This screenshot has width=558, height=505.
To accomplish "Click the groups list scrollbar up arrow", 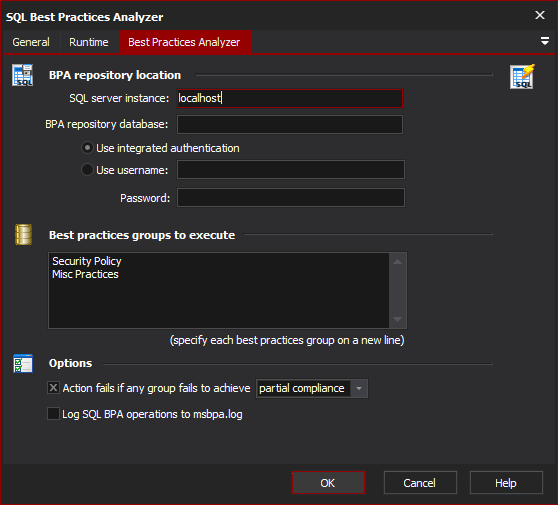I will tap(398, 262).
